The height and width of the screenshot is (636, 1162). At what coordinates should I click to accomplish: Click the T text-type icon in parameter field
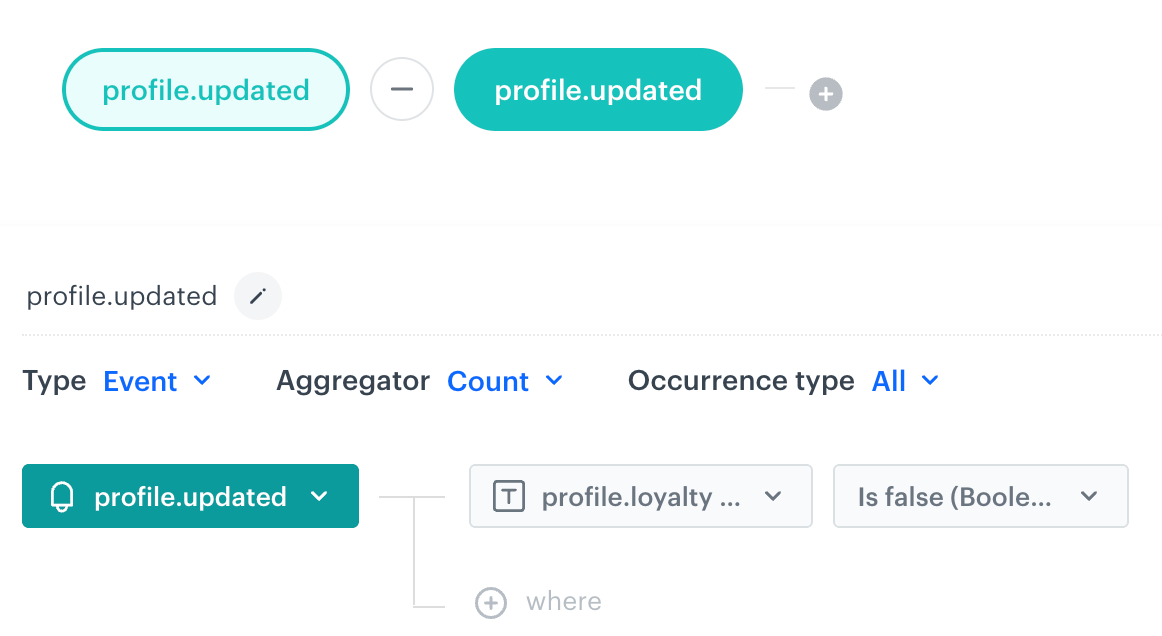coord(509,497)
